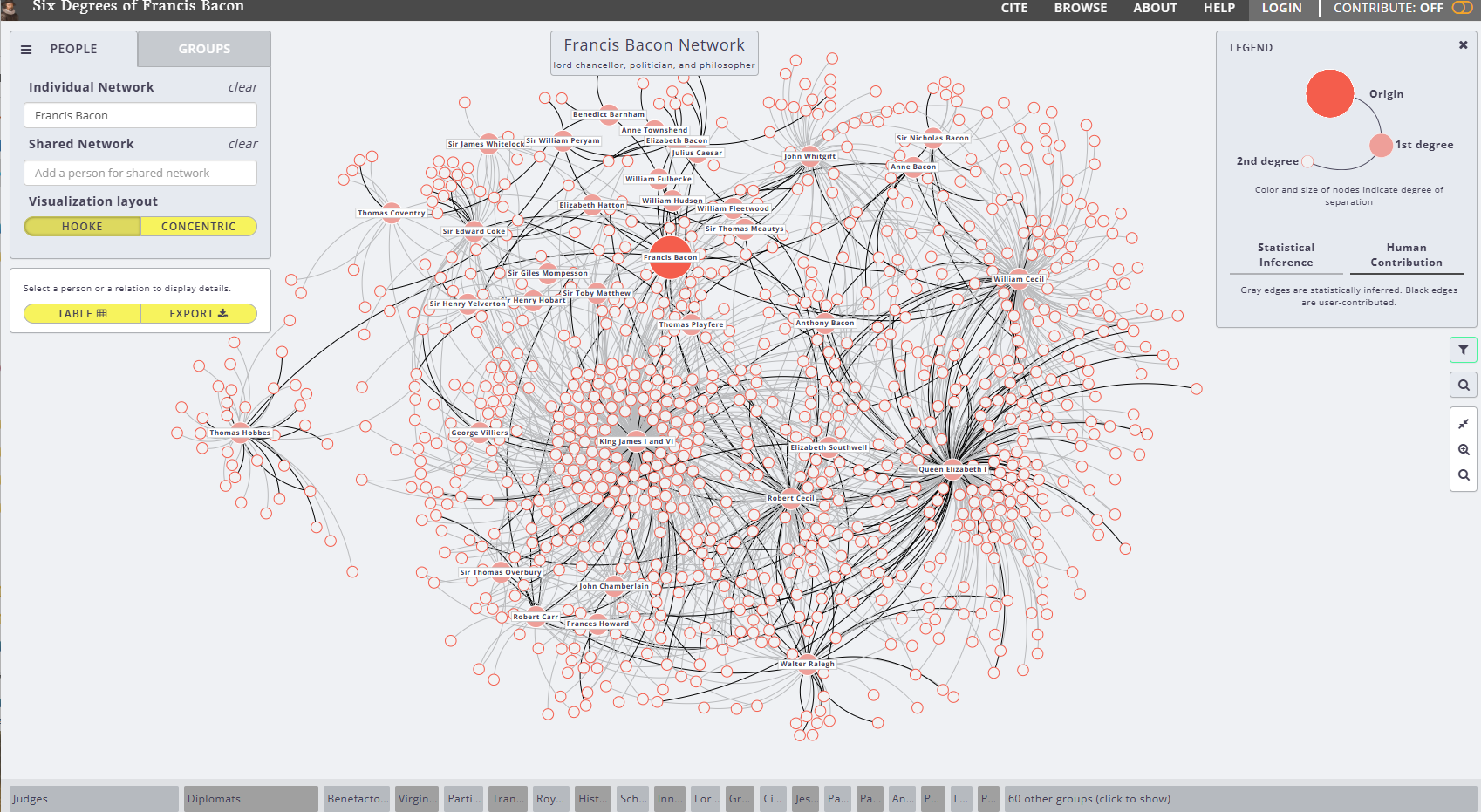Go to the Login page

1281,9
